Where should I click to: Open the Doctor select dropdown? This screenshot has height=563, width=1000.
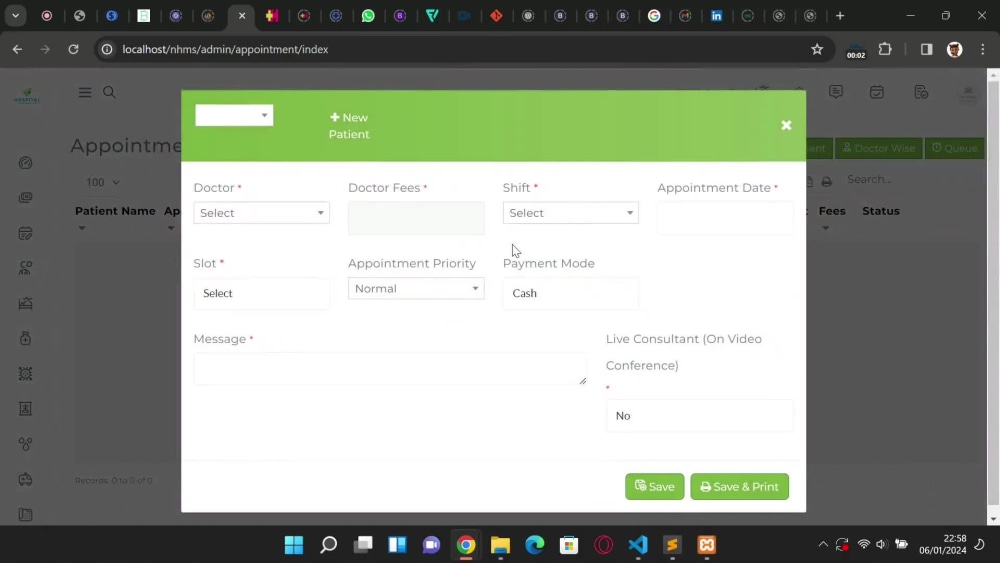click(x=261, y=213)
